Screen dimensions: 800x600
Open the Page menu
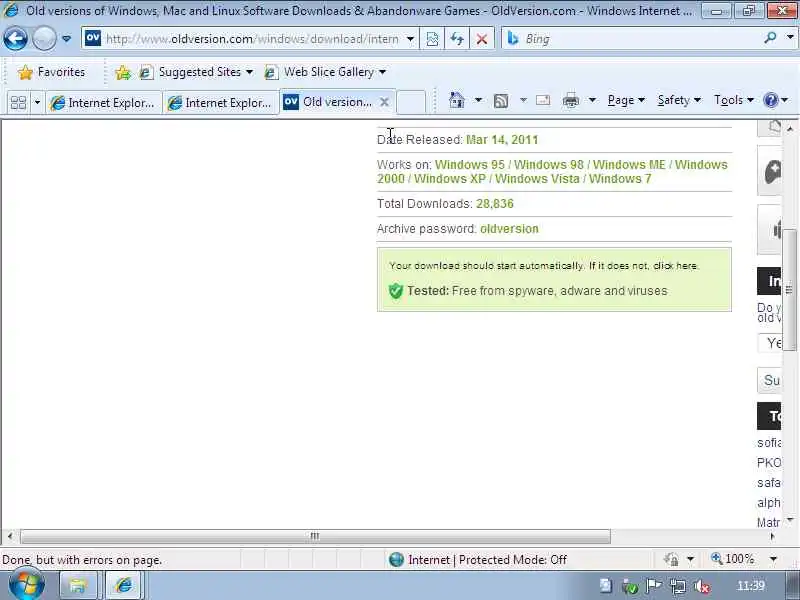tap(626, 101)
